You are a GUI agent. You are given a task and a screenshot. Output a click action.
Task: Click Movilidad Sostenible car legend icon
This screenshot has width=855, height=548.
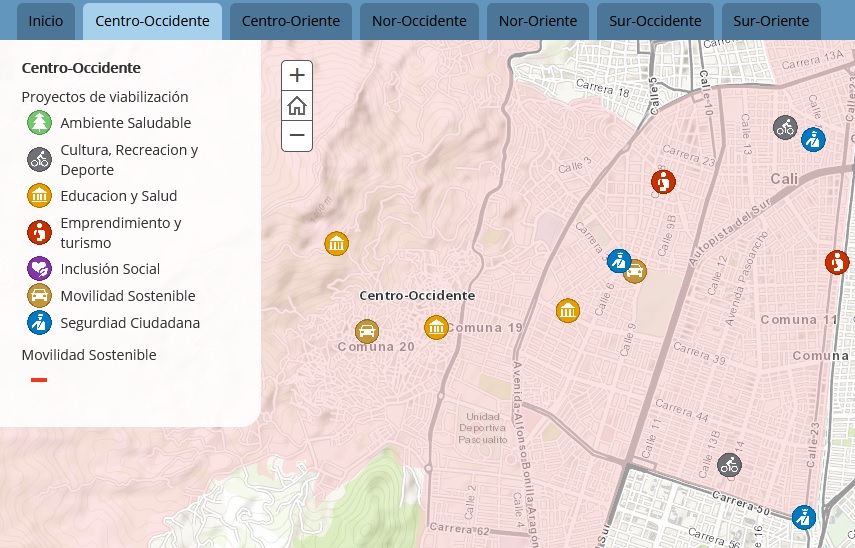[39, 296]
